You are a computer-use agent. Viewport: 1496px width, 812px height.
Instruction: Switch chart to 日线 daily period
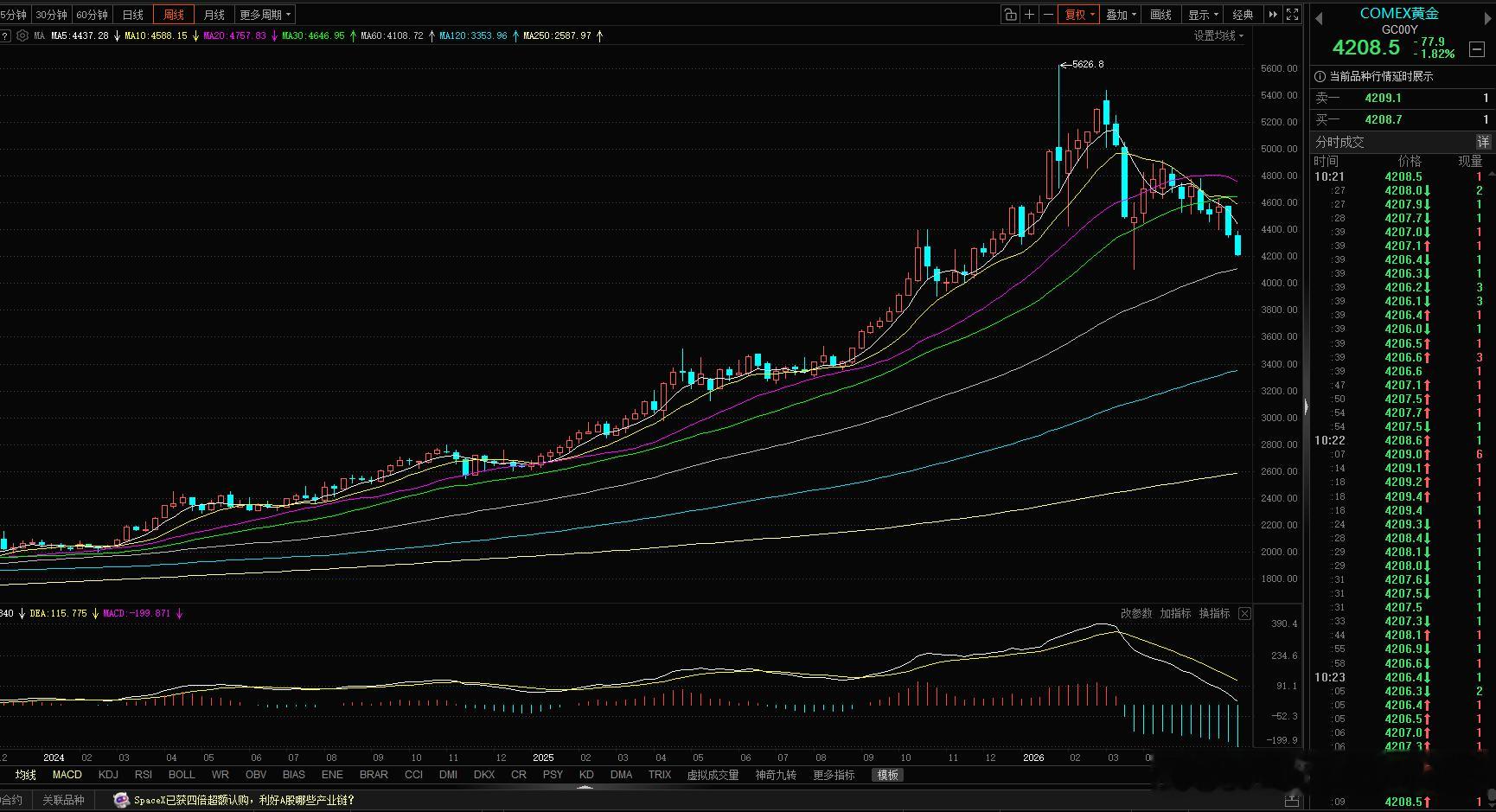tap(133, 15)
